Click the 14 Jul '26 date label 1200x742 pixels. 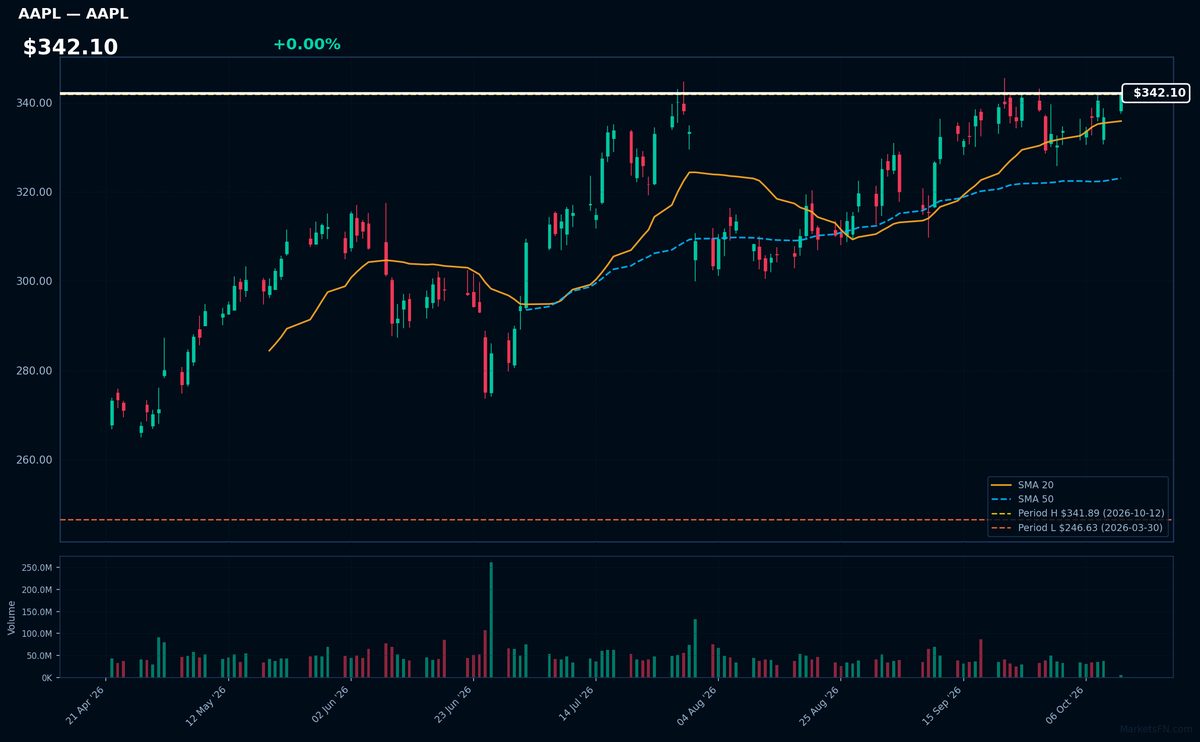(x=575, y=706)
